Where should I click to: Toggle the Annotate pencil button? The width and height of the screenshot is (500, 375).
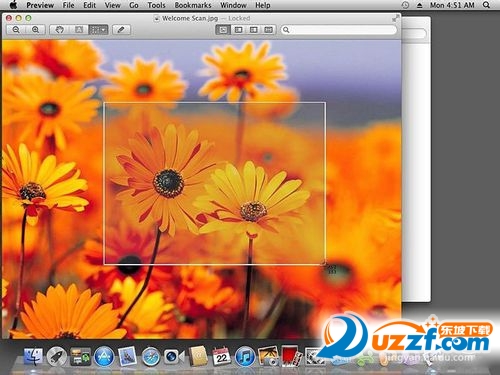(121, 30)
